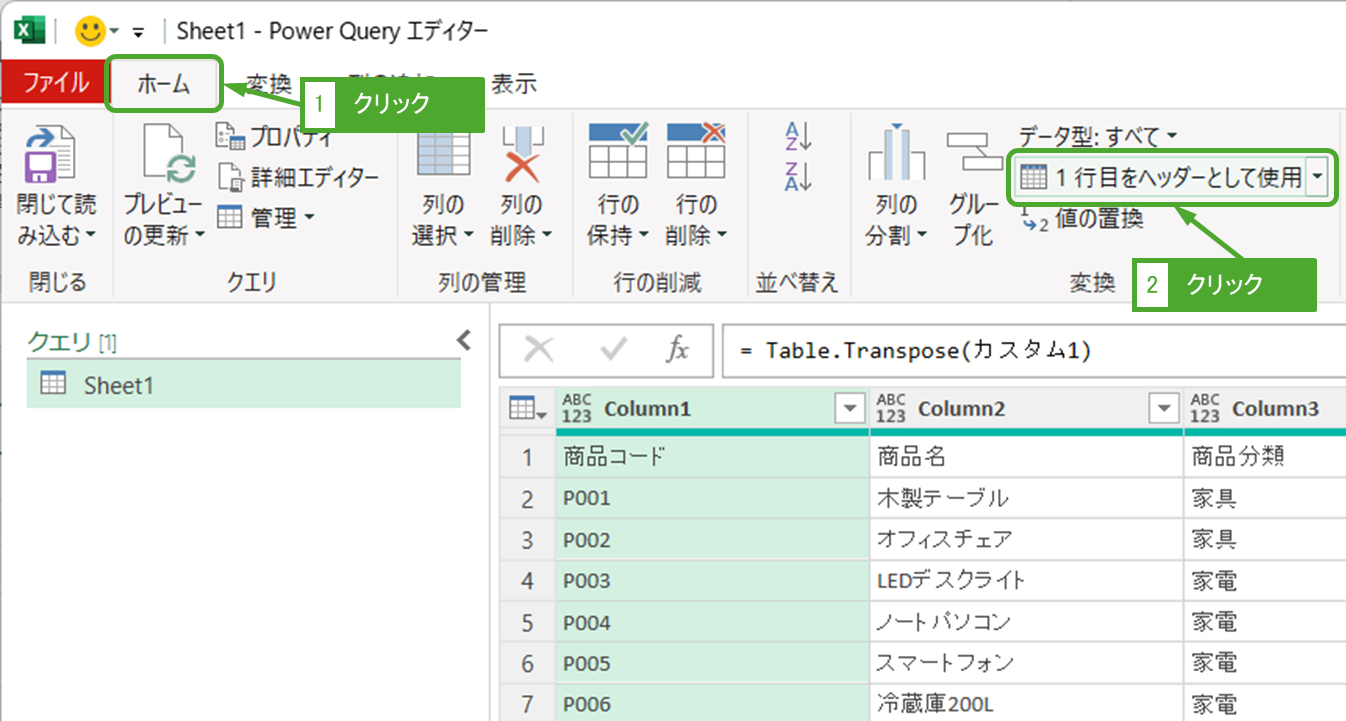Collapse the Queries pane with the chevron
1346x721 pixels.
[x=463, y=341]
